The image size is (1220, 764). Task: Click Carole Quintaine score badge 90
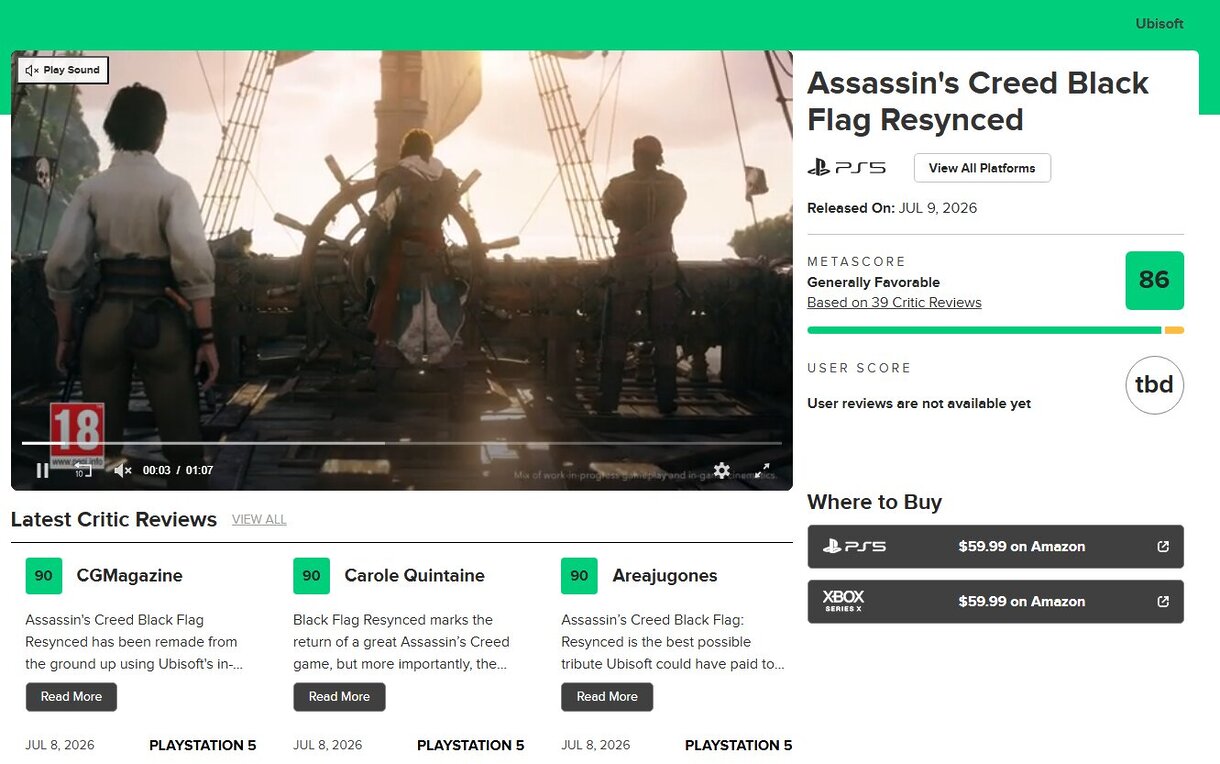(x=311, y=576)
